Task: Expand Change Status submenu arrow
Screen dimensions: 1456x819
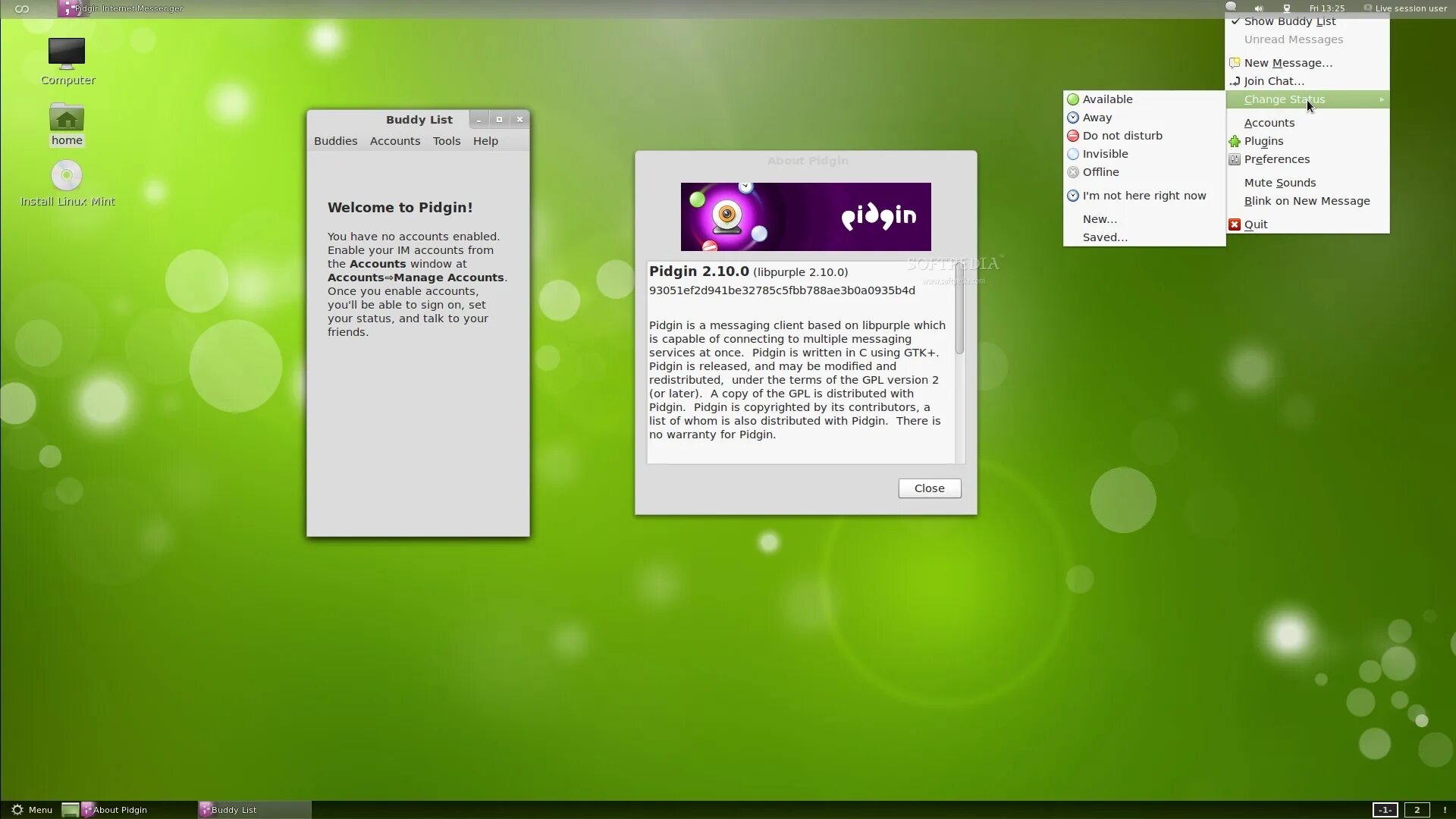Action: (x=1381, y=99)
